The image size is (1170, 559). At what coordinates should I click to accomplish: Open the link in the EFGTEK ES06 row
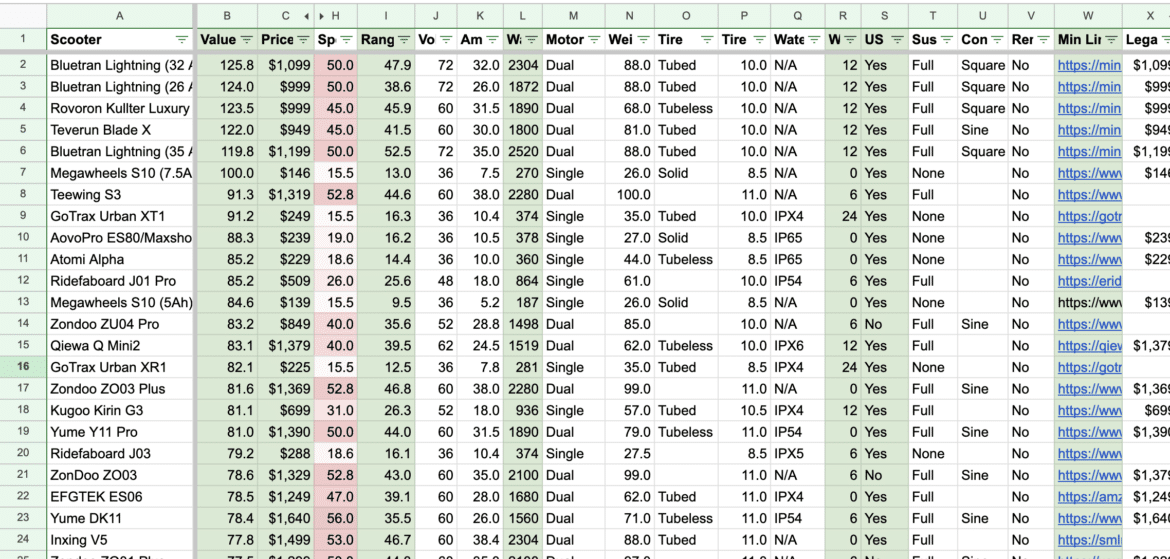click(1089, 496)
